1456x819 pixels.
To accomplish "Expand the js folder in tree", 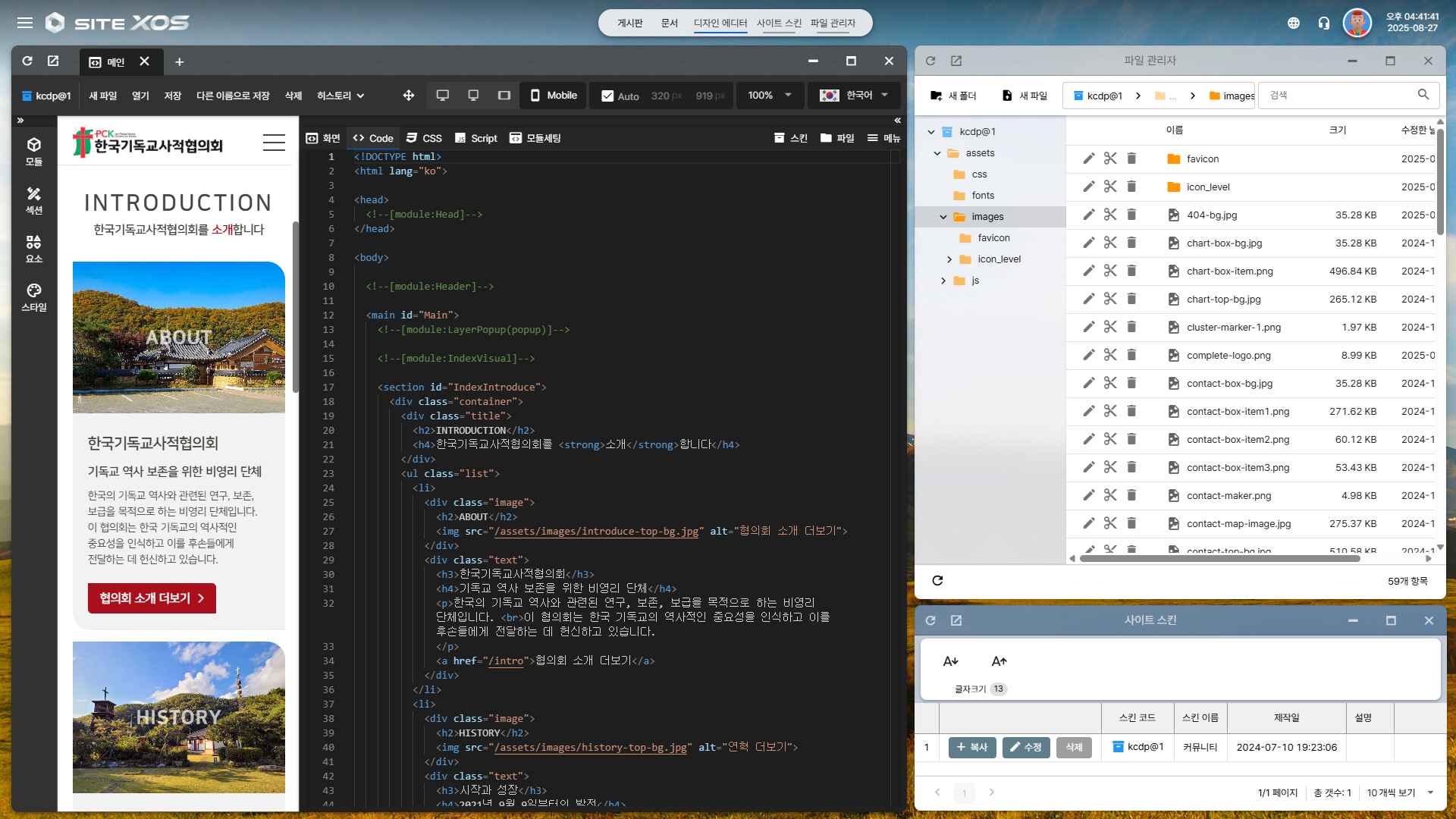I will point(943,281).
